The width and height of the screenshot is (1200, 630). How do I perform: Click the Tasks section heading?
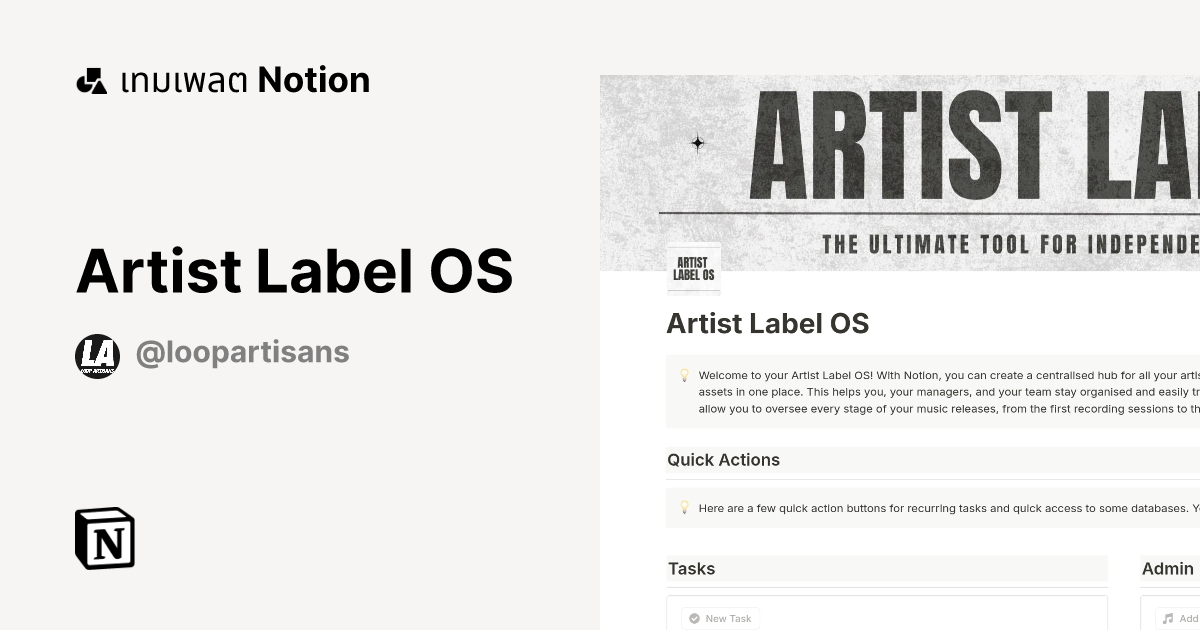(691, 568)
